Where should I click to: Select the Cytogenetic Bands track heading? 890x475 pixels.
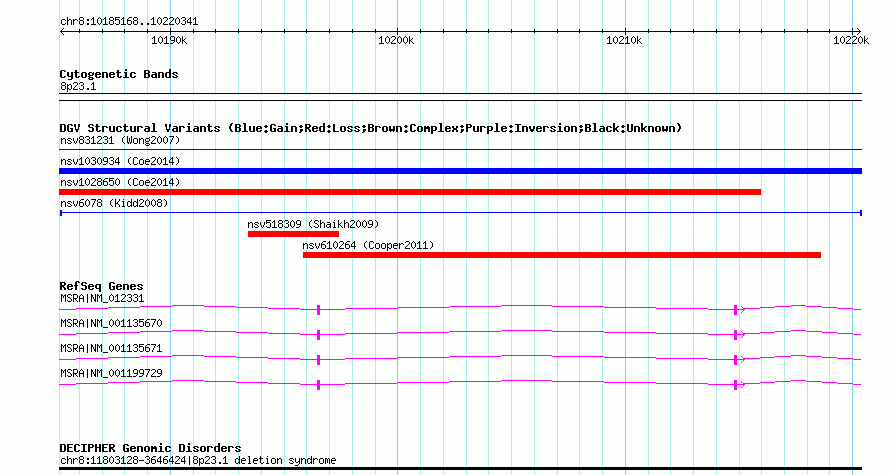(119, 74)
